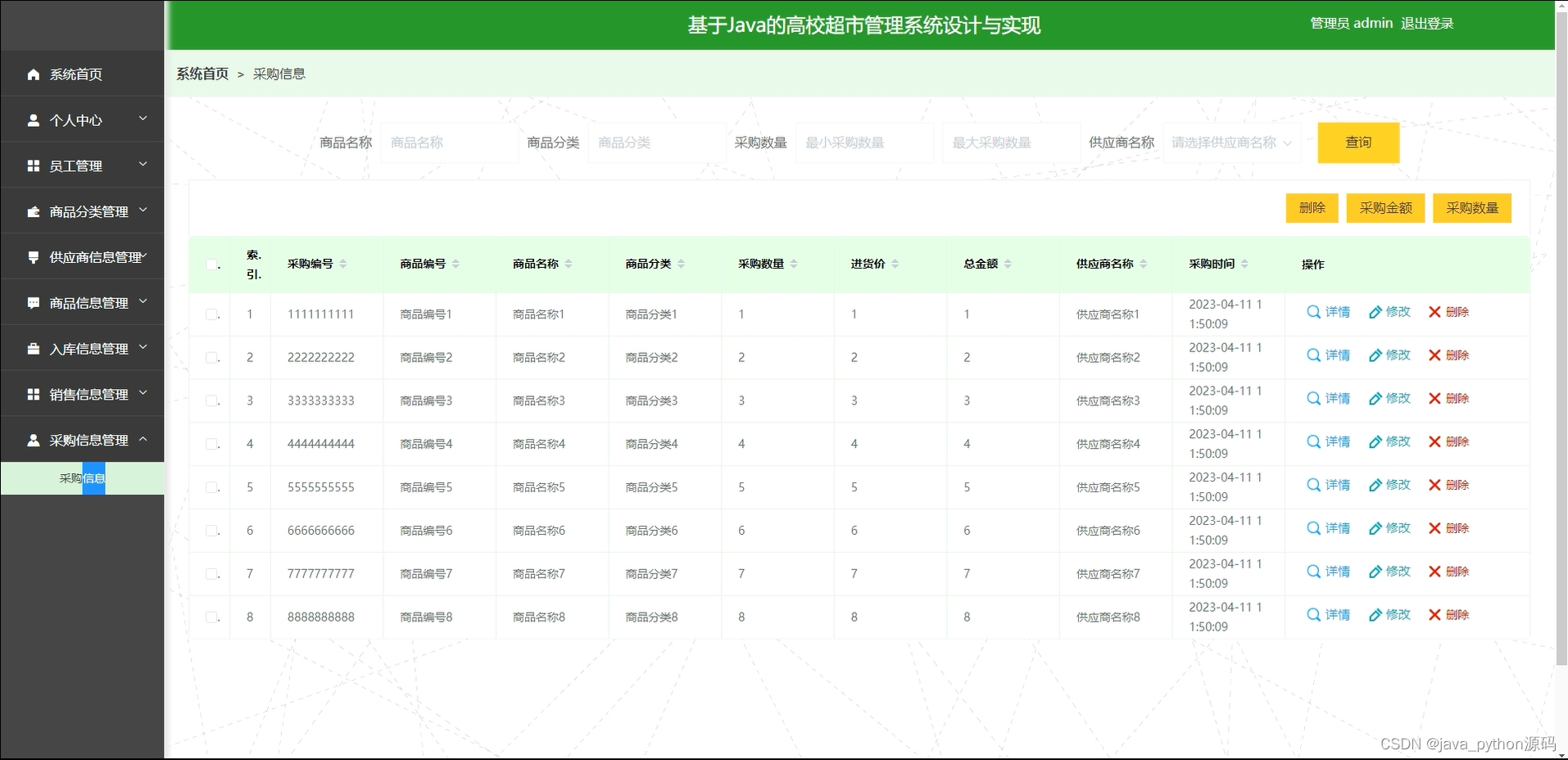Screen dimensions: 1568x760
Task: Click the 采购金额 chart button
Action: pyautogui.click(x=1385, y=208)
